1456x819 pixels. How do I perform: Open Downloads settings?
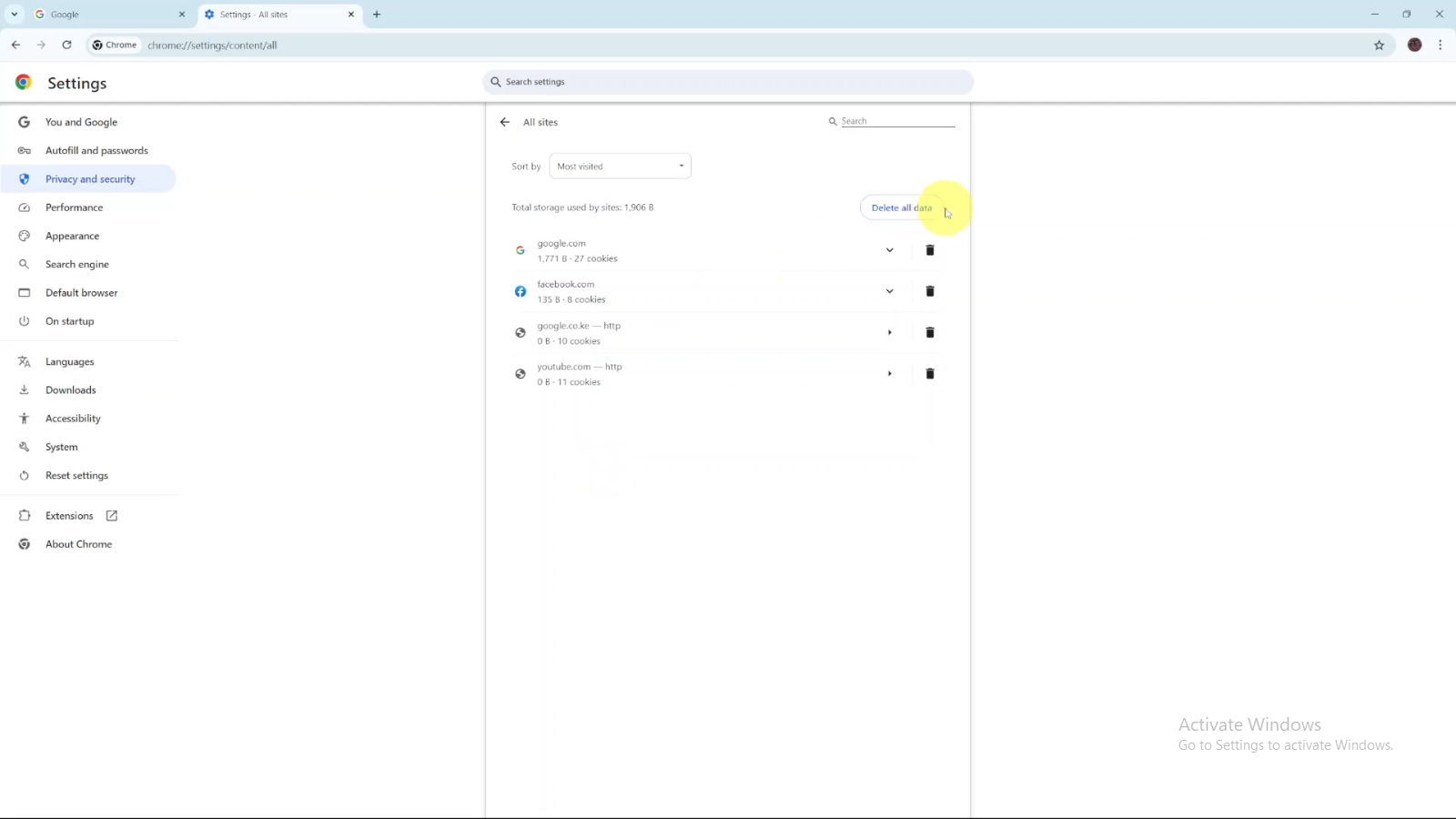[x=88, y=389]
